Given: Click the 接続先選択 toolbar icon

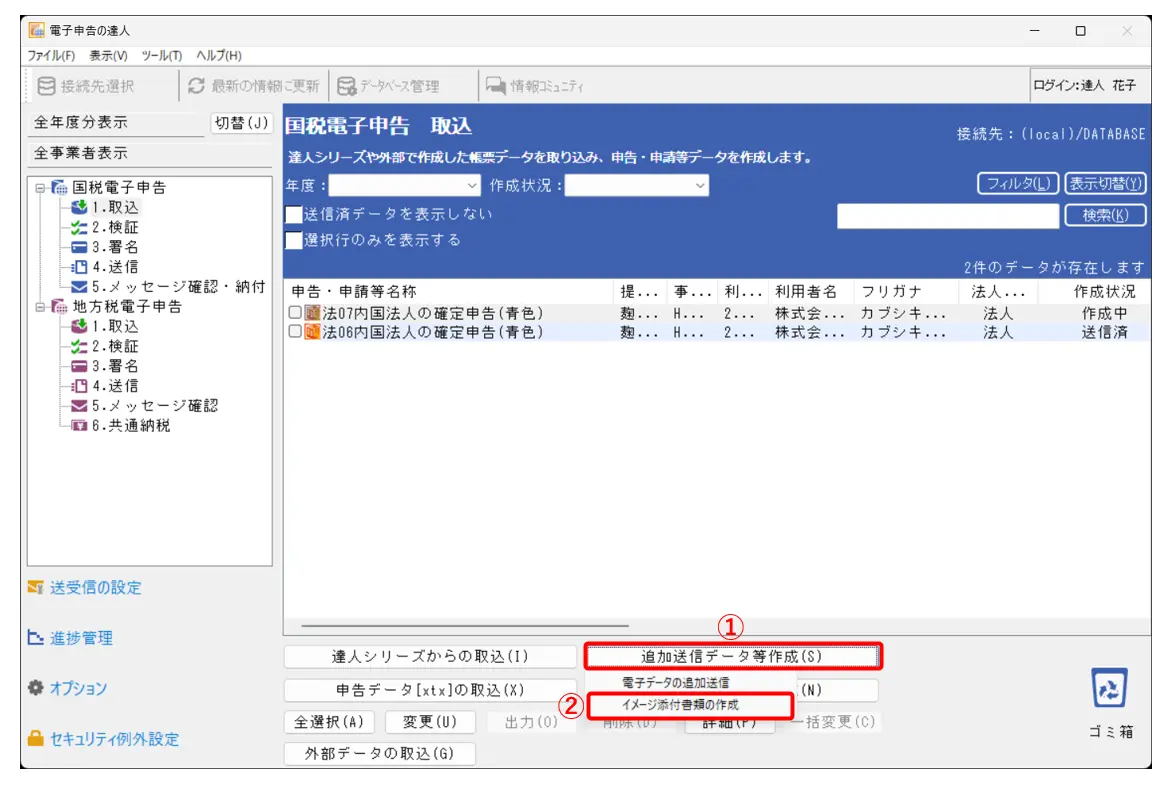Looking at the screenshot, I should click(x=46, y=86).
